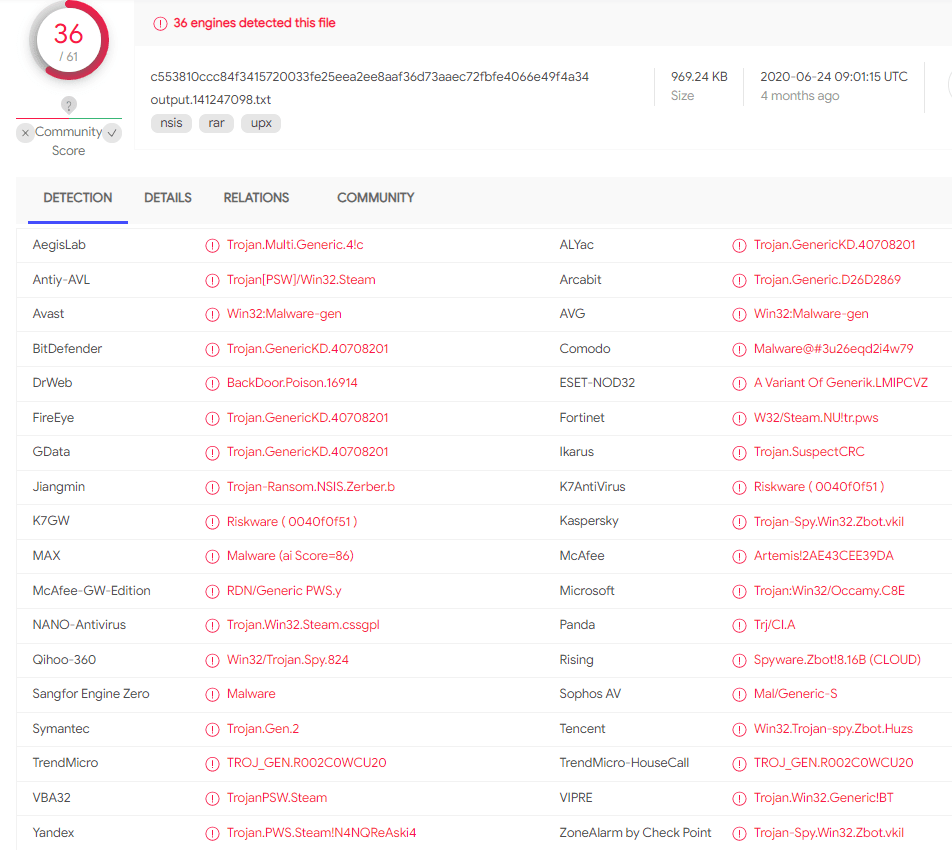Click the nsis tag
This screenshot has height=850, width=952.
click(171, 123)
